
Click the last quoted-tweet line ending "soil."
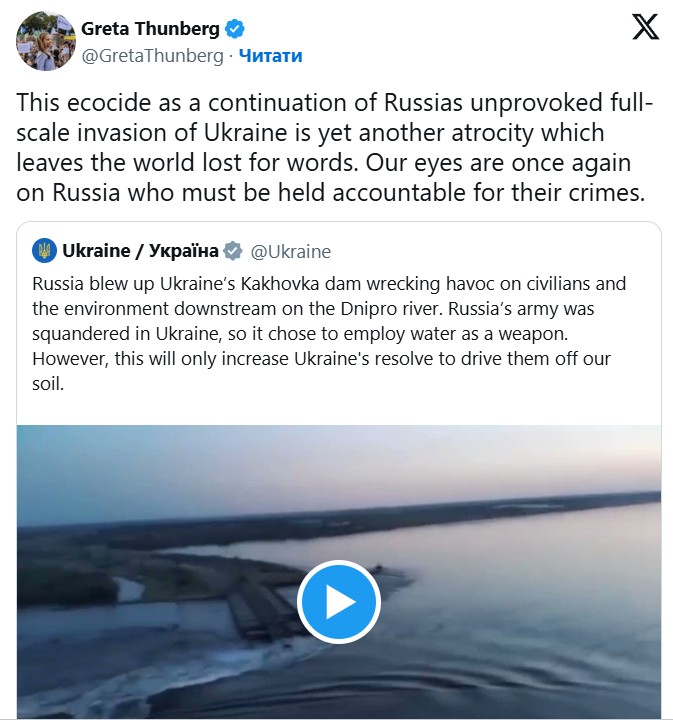pos(49,382)
